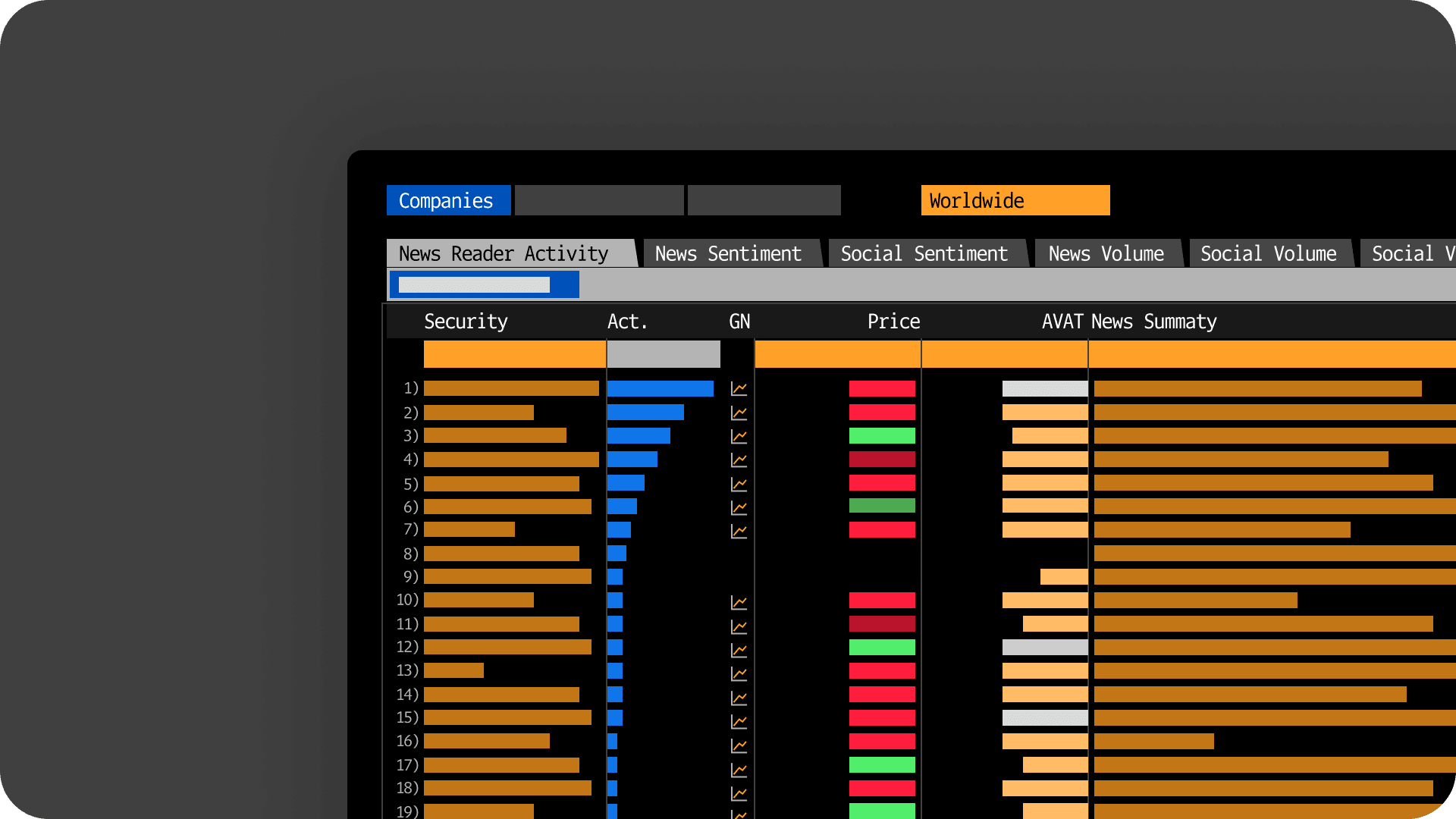Open the Security column filter cell
Viewport: 1456px width, 819px height.
[x=514, y=353]
